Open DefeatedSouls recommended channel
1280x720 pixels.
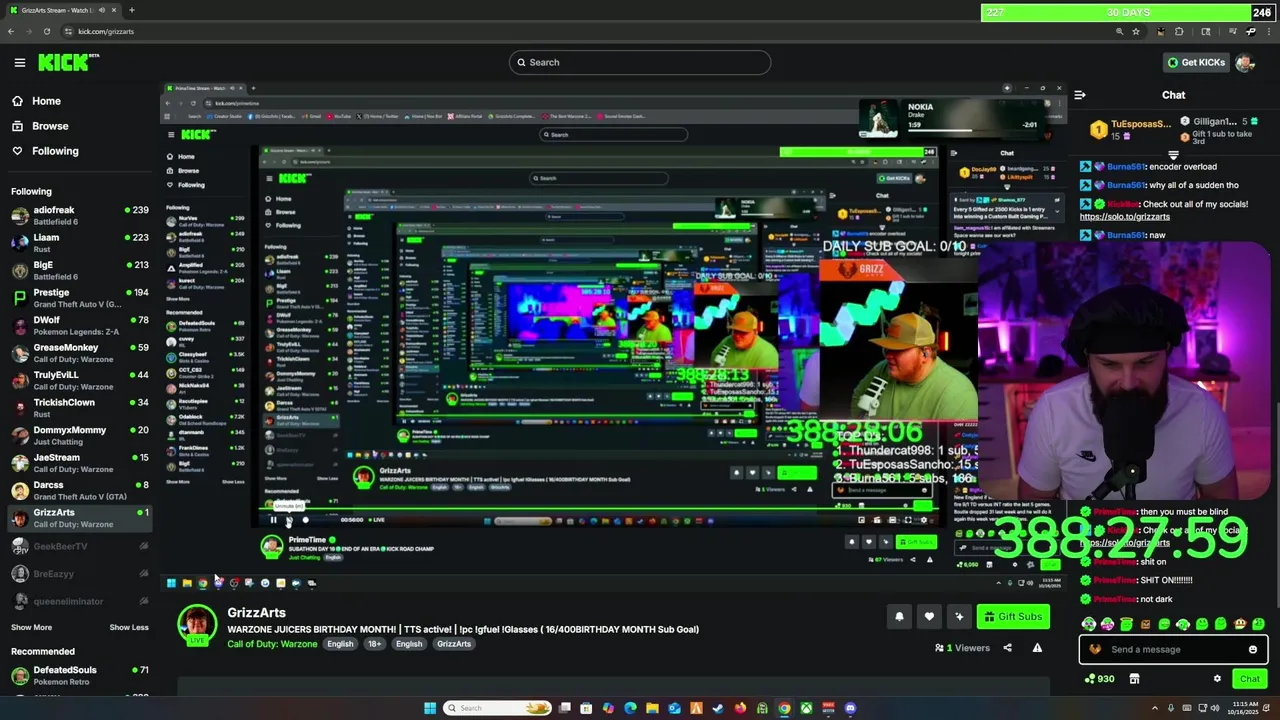tap(79, 675)
